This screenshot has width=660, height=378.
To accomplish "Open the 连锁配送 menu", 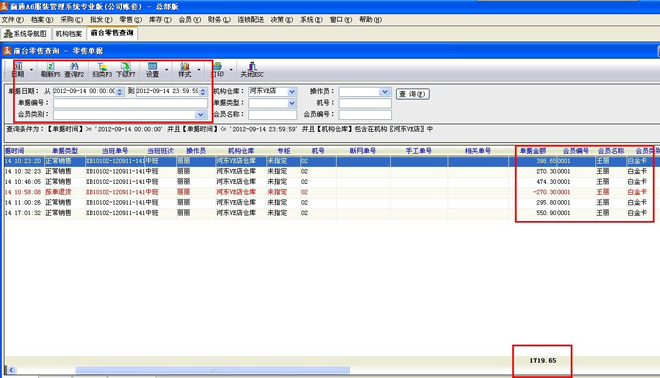I will point(250,19).
